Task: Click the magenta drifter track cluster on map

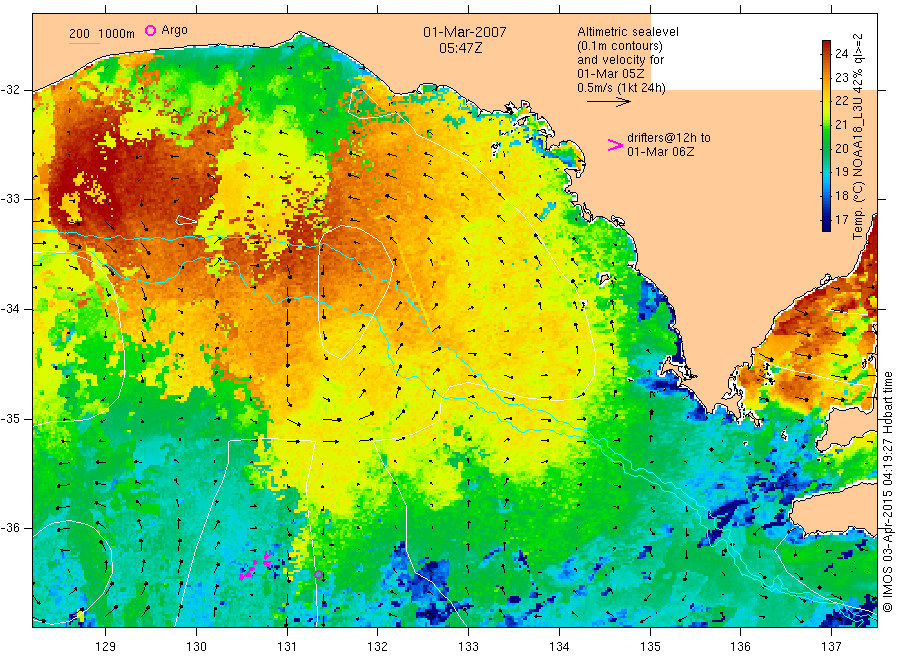Action: [255, 566]
